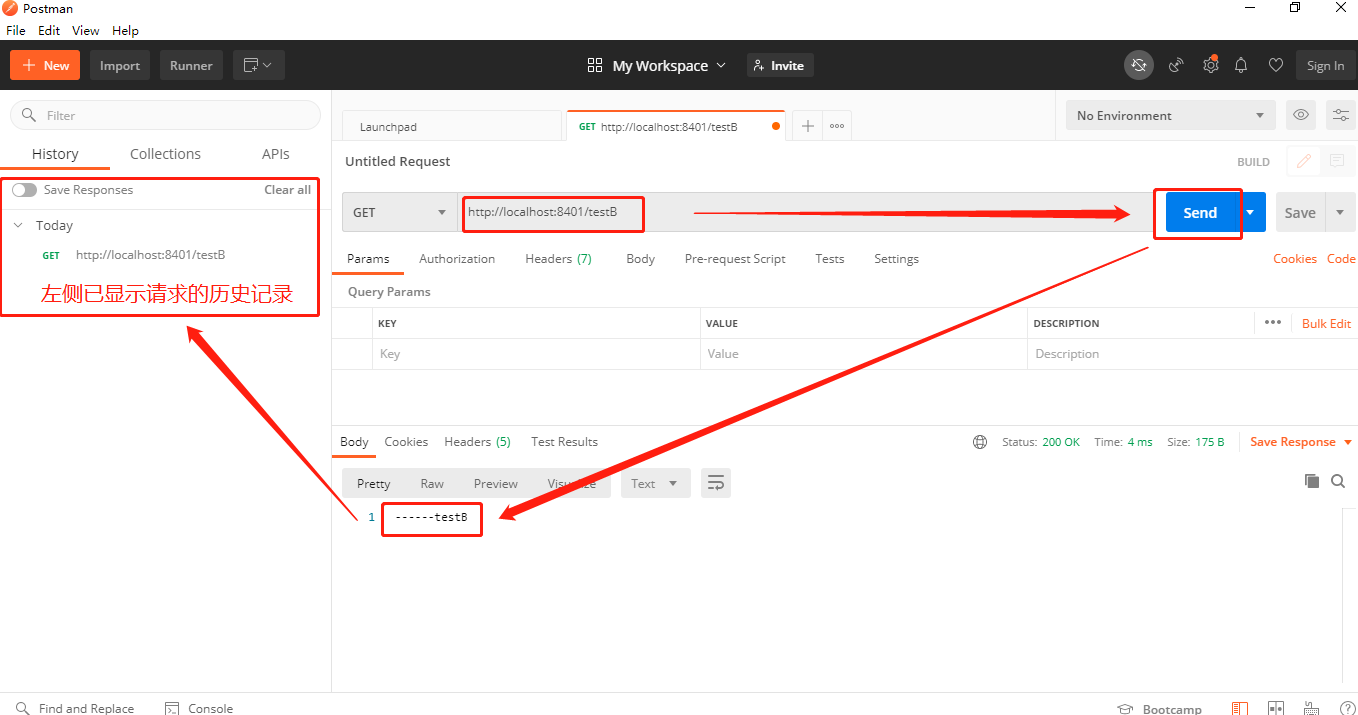Open the GET method dropdown
The width and height of the screenshot is (1358, 715).
pos(400,212)
